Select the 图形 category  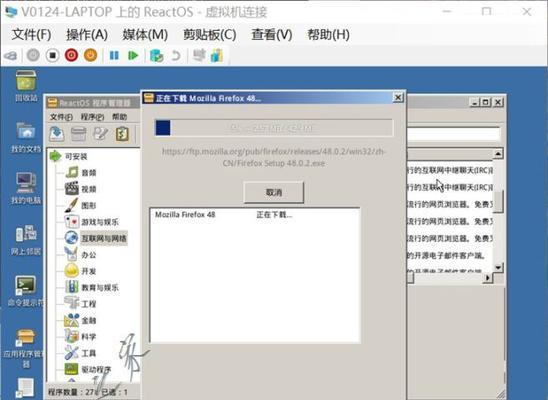(x=88, y=205)
